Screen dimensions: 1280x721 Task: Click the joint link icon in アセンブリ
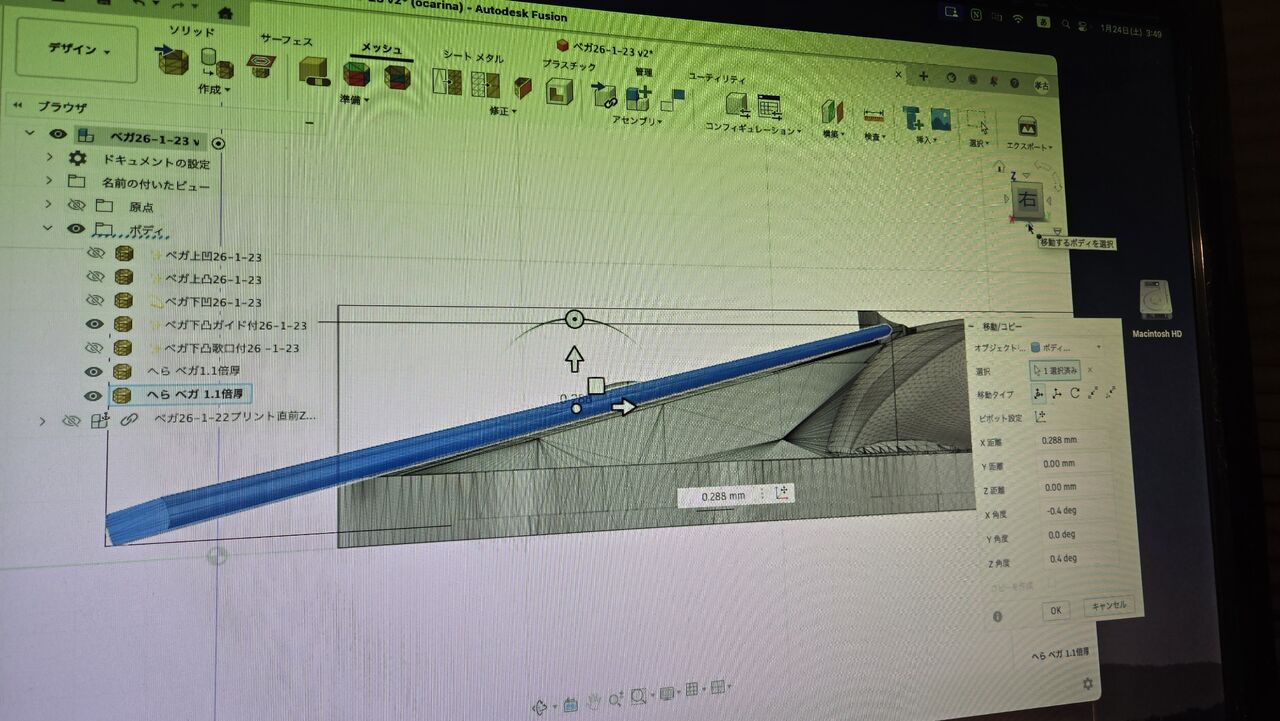pyautogui.click(x=604, y=95)
